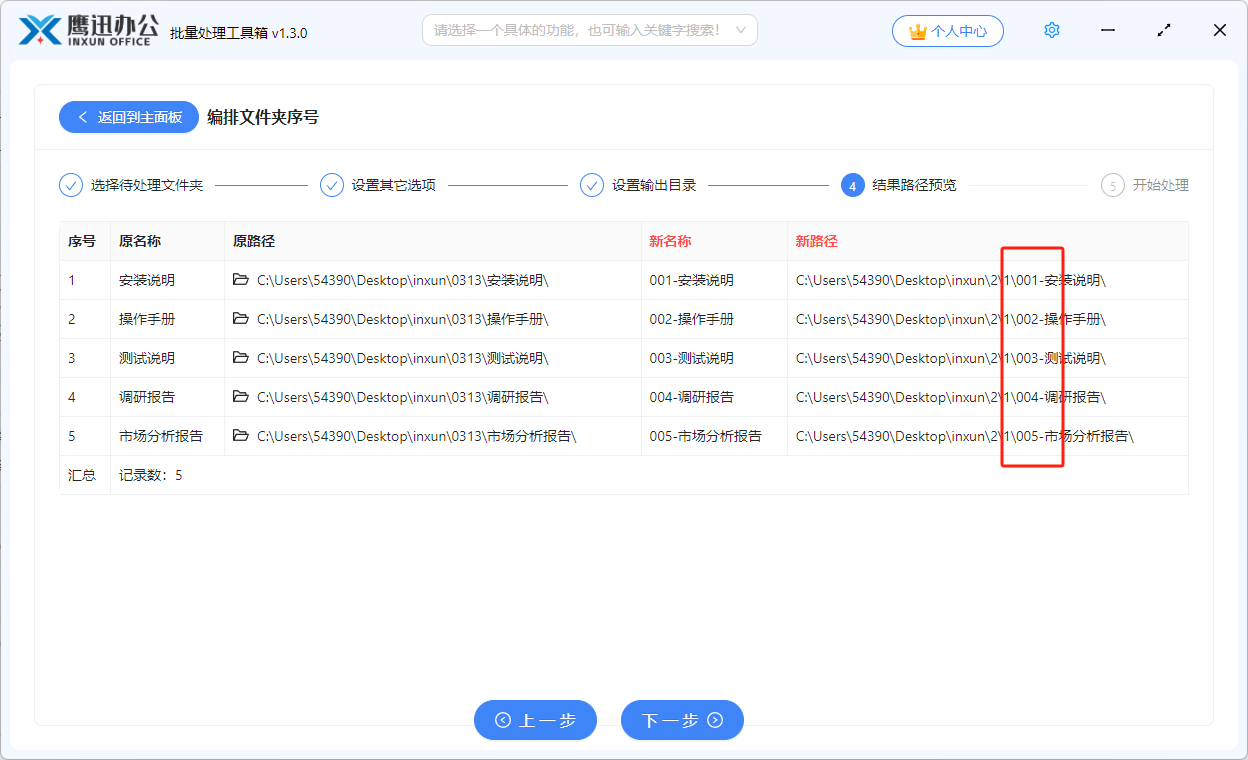The height and width of the screenshot is (760, 1248).
Task: Select original name cell 市场分析报告
Action: click(x=161, y=436)
